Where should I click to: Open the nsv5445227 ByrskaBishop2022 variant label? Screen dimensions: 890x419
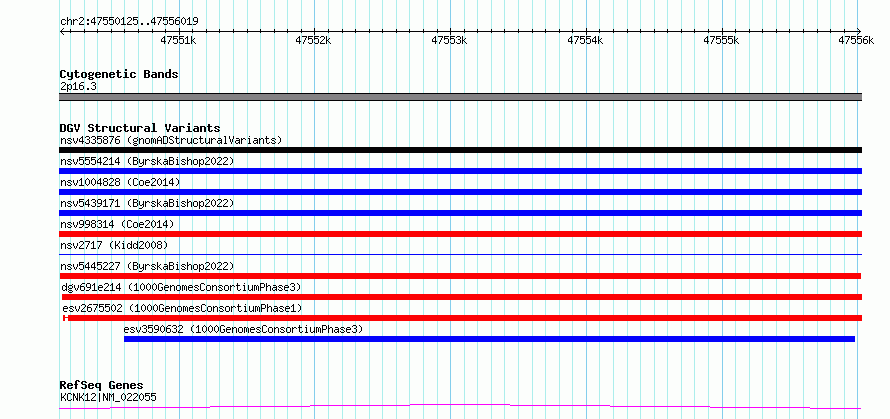146,266
